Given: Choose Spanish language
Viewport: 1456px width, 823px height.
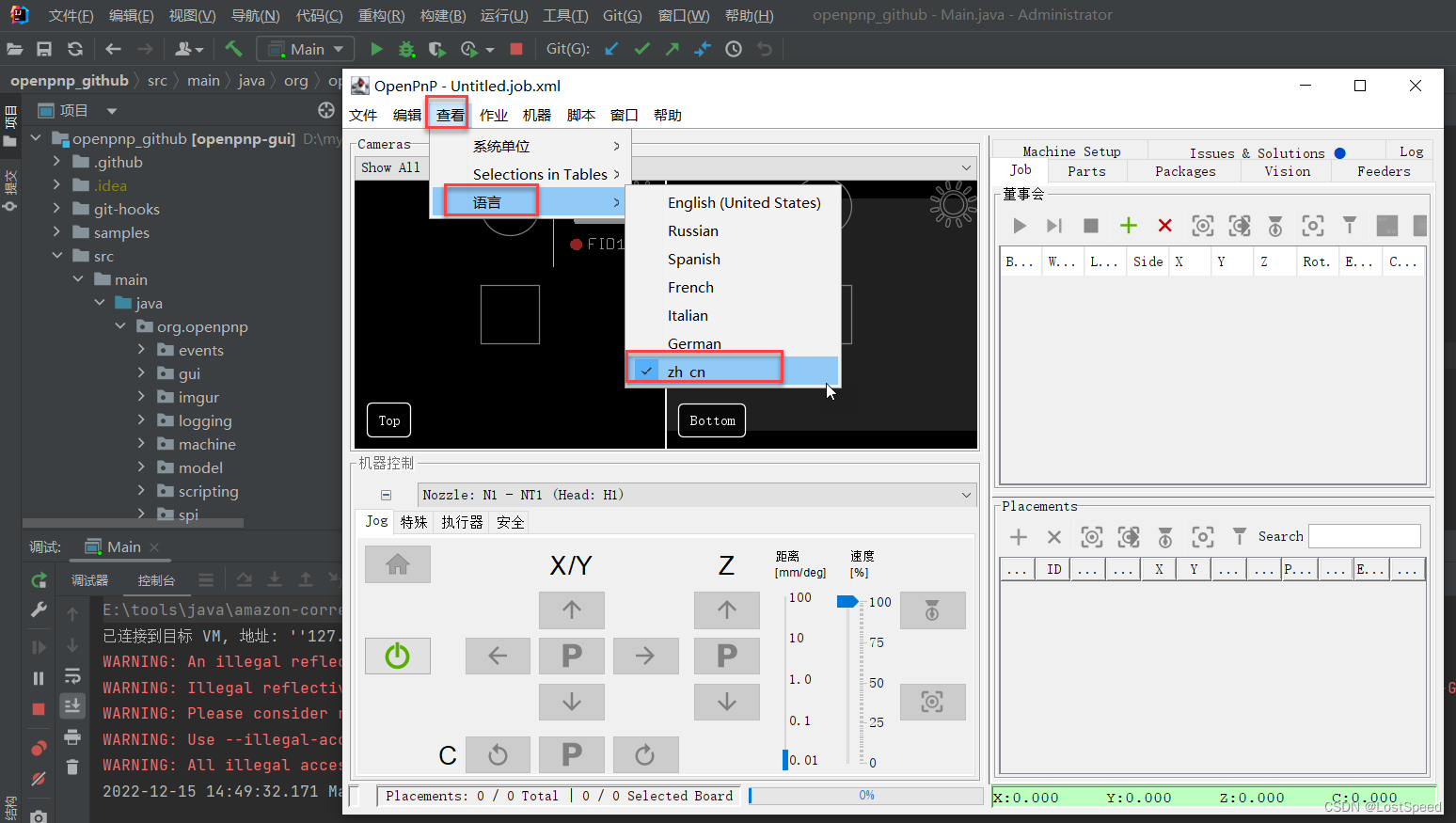Looking at the screenshot, I should point(733,259).
